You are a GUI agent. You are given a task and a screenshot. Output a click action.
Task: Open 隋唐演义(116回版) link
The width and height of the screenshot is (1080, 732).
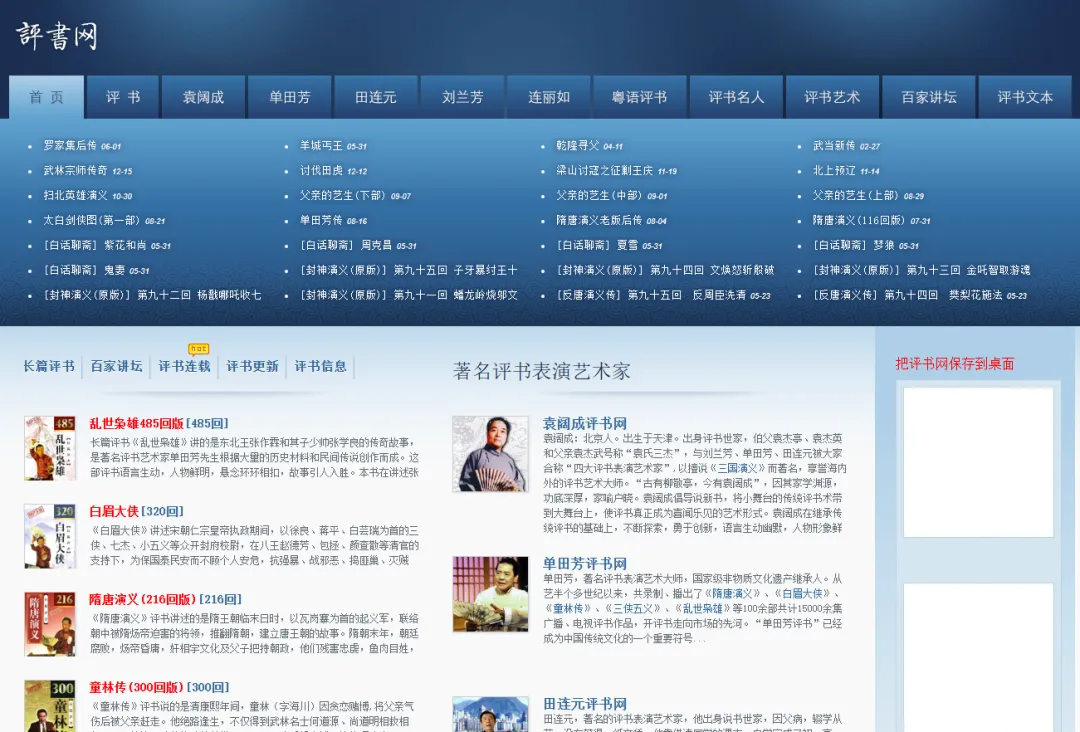(859, 220)
